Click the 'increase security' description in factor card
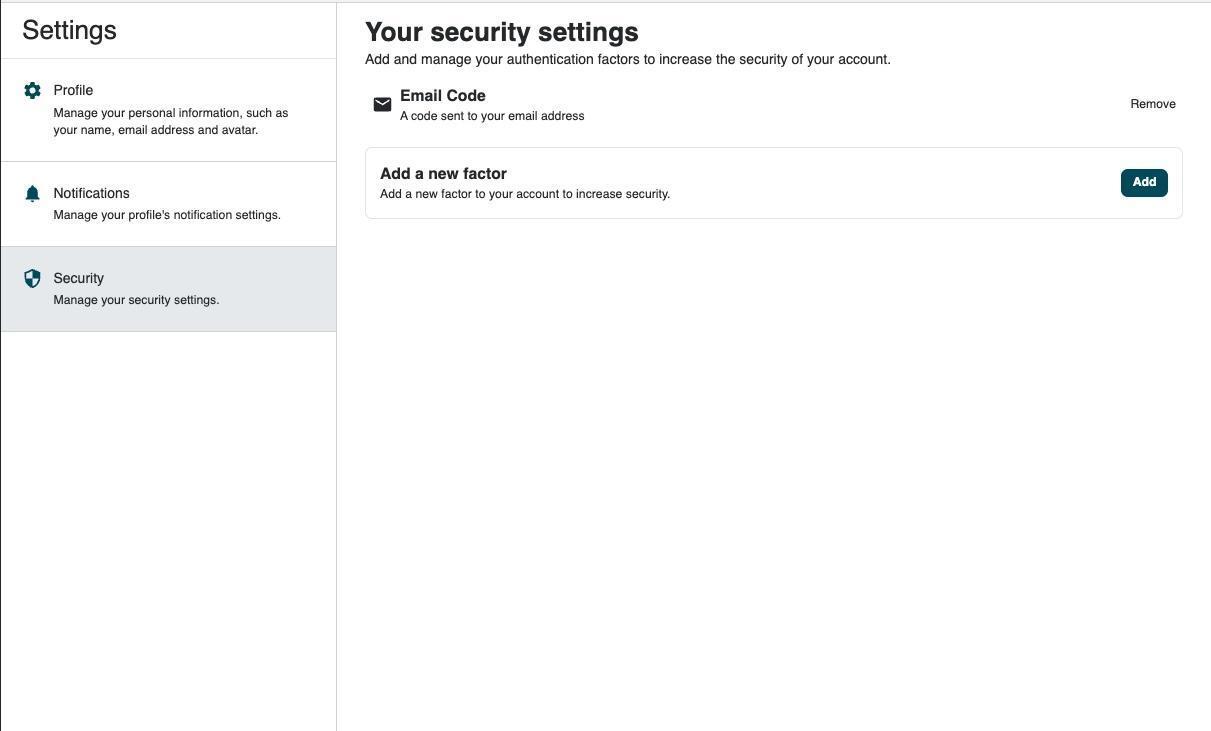 coord(524,194)
